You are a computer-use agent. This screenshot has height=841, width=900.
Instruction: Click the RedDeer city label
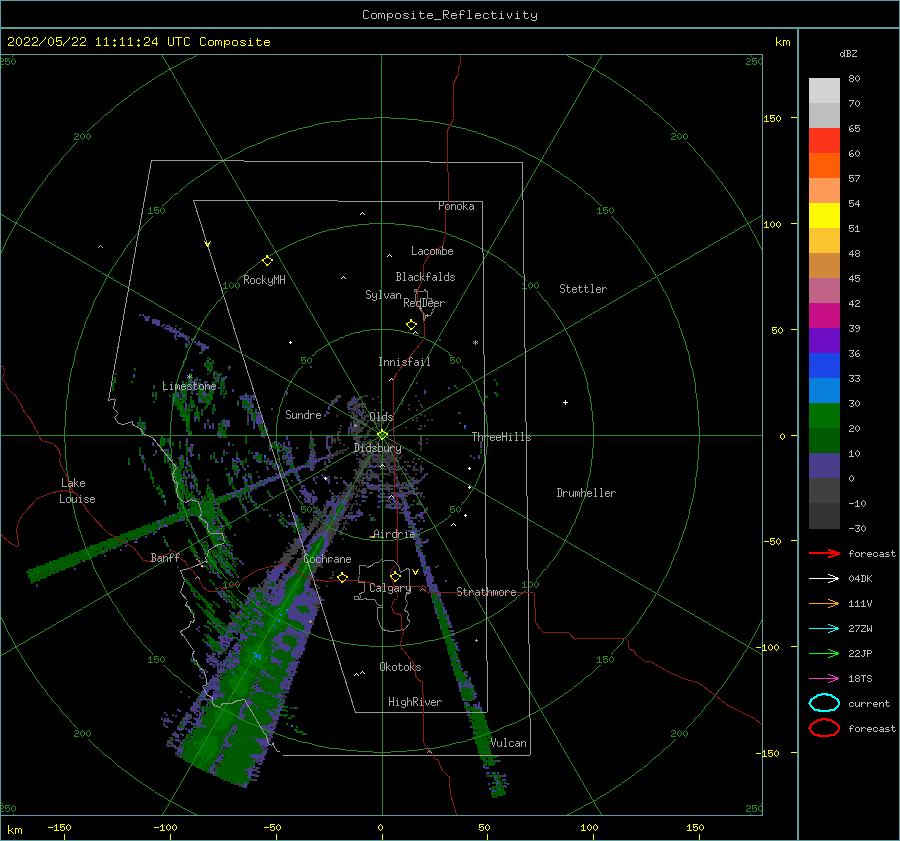[x=424, y=303]
